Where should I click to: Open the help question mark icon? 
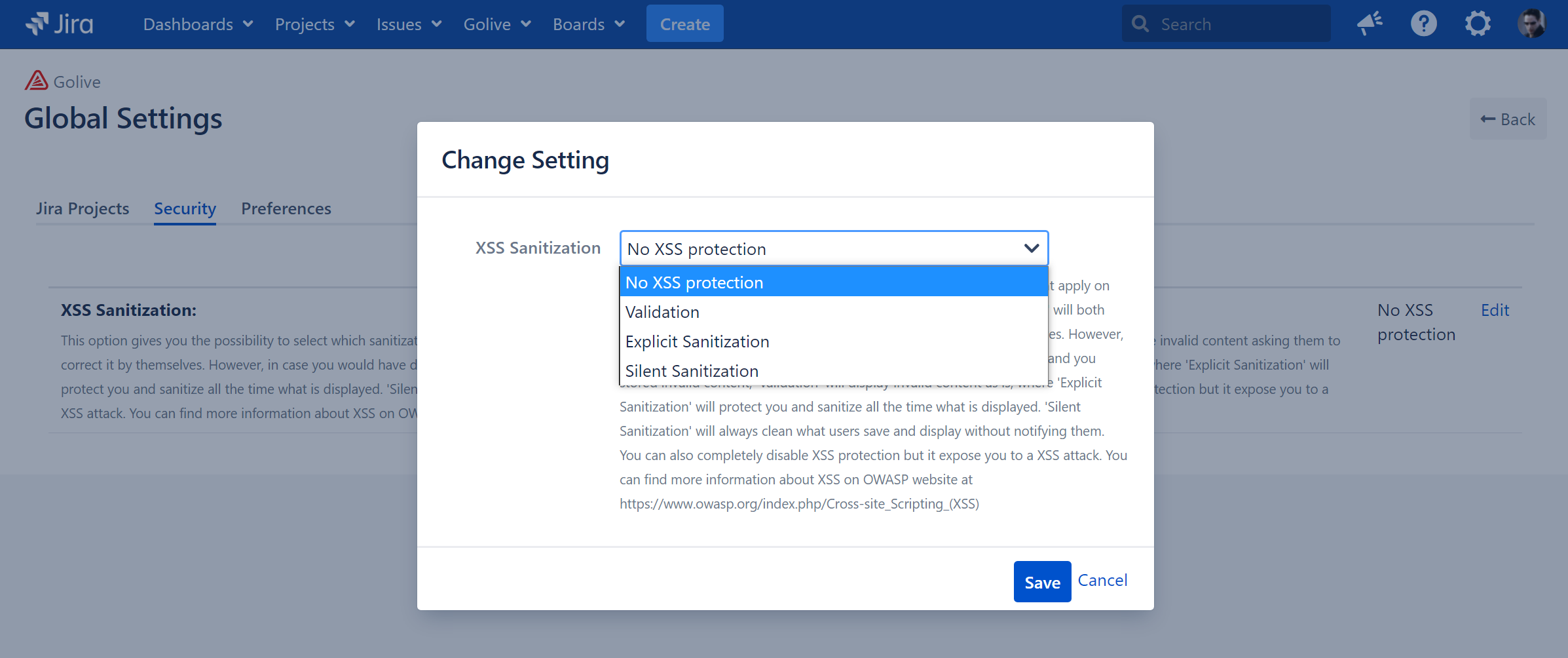(x=1423, y=24)
